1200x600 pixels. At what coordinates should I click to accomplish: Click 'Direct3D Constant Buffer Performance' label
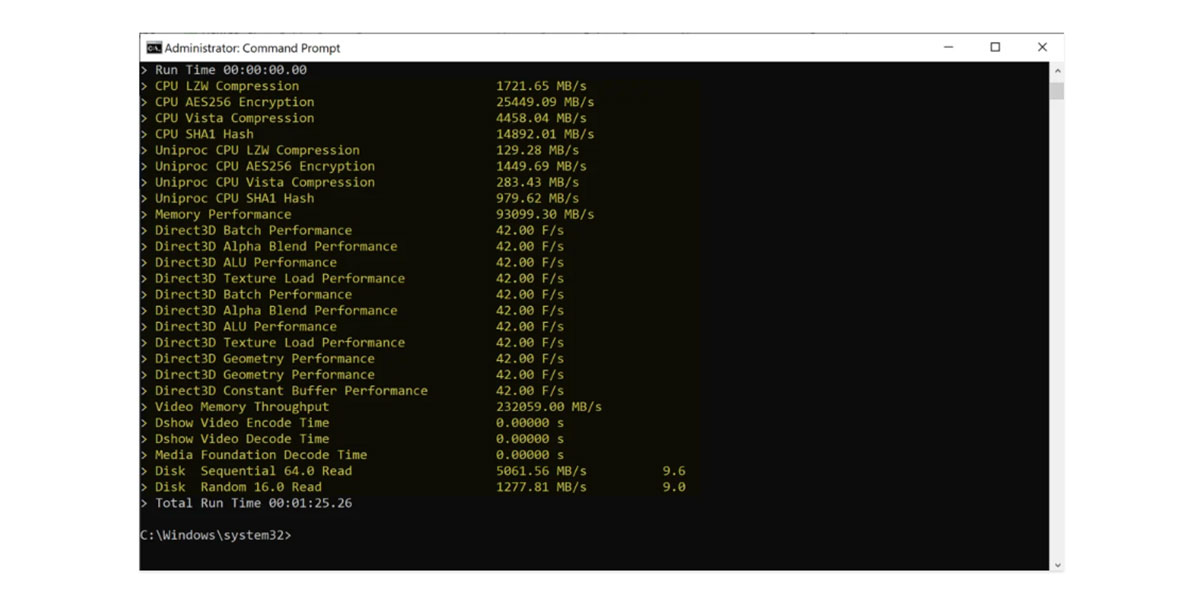click(291, 390)
